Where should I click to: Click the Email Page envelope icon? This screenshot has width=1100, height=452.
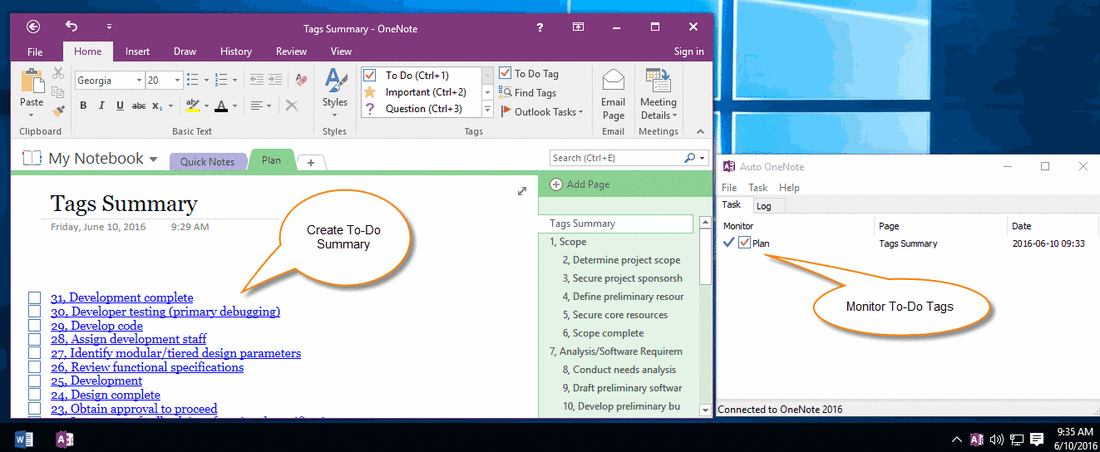click(x=613, y=80)
